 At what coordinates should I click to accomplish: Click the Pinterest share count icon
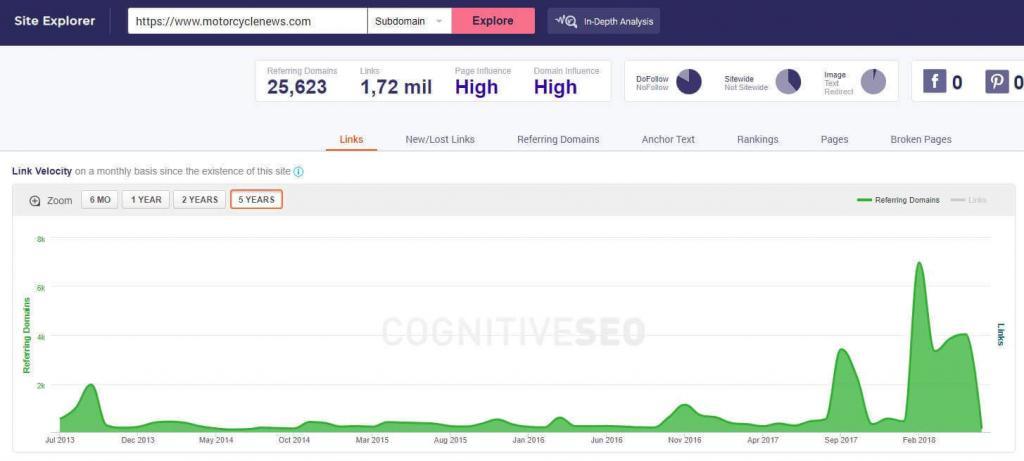click(997, 82)
